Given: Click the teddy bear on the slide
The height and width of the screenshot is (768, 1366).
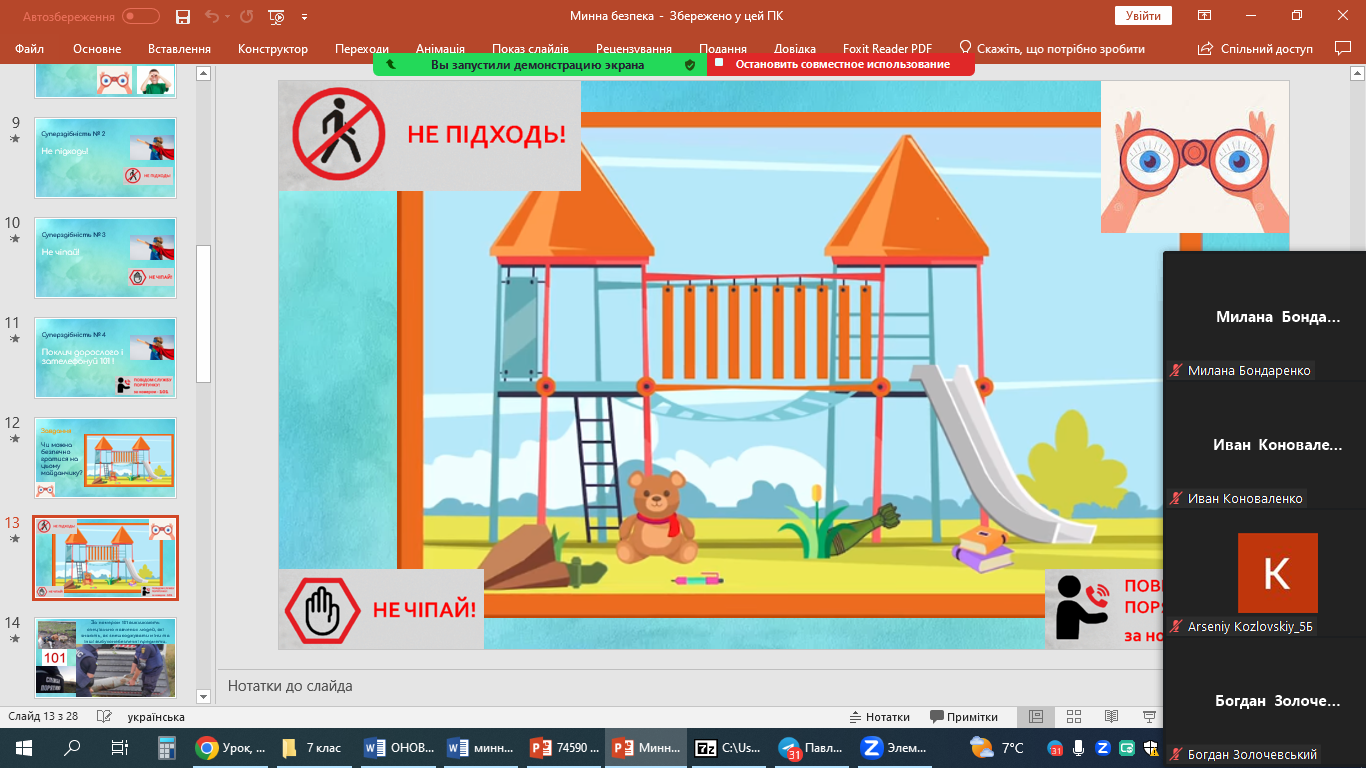Looking at the screenshot, I should pos(656,516).
